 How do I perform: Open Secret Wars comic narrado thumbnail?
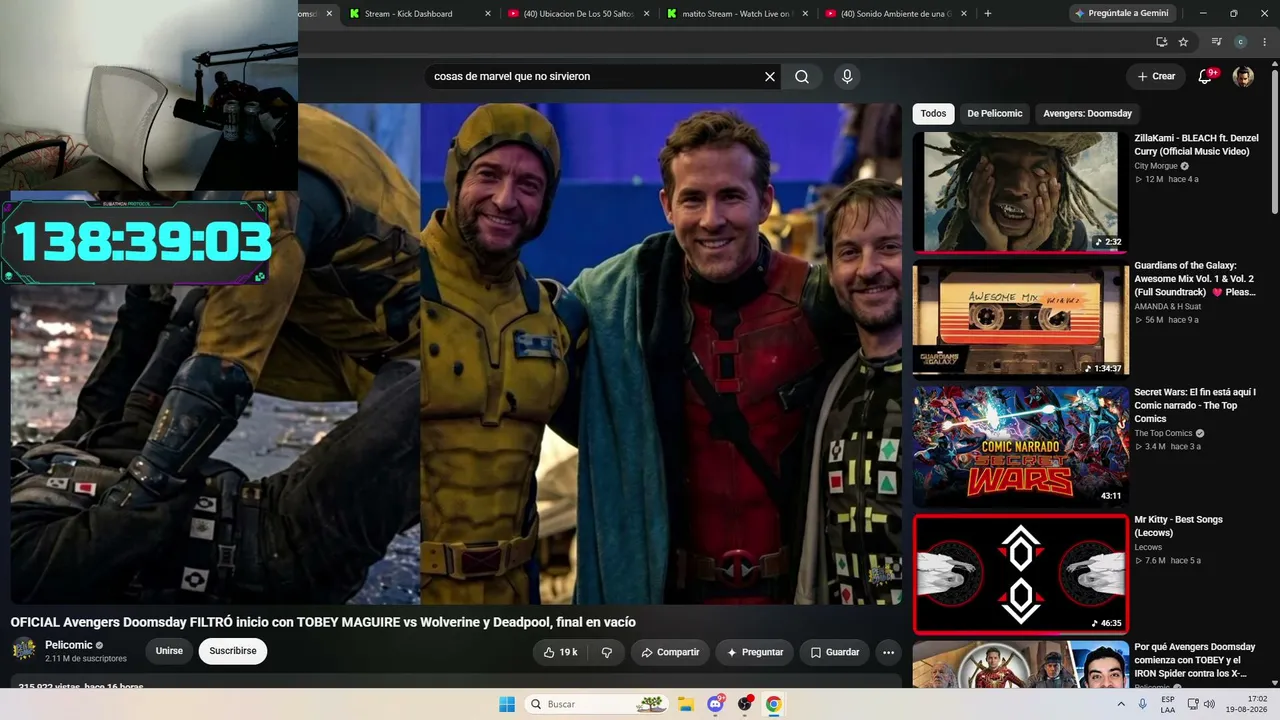coord(1020,446)
